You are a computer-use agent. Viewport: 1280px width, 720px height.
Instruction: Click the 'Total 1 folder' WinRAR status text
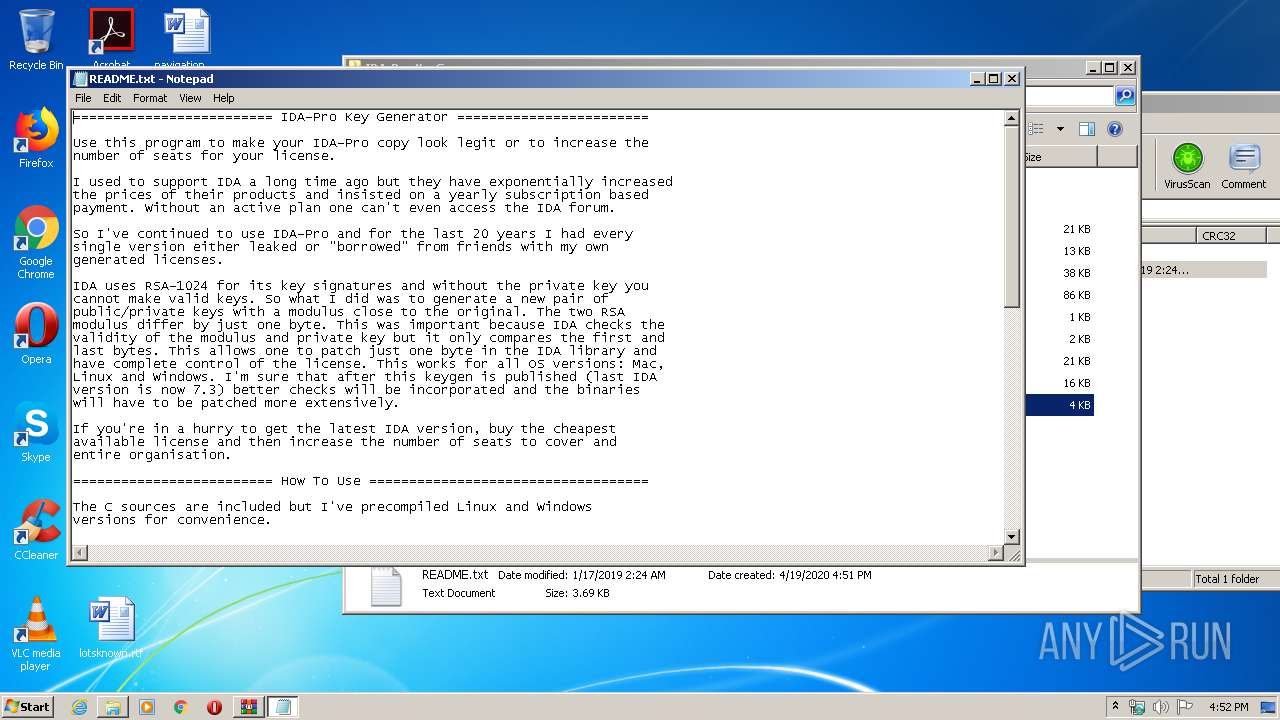(x=1227, y=579)
